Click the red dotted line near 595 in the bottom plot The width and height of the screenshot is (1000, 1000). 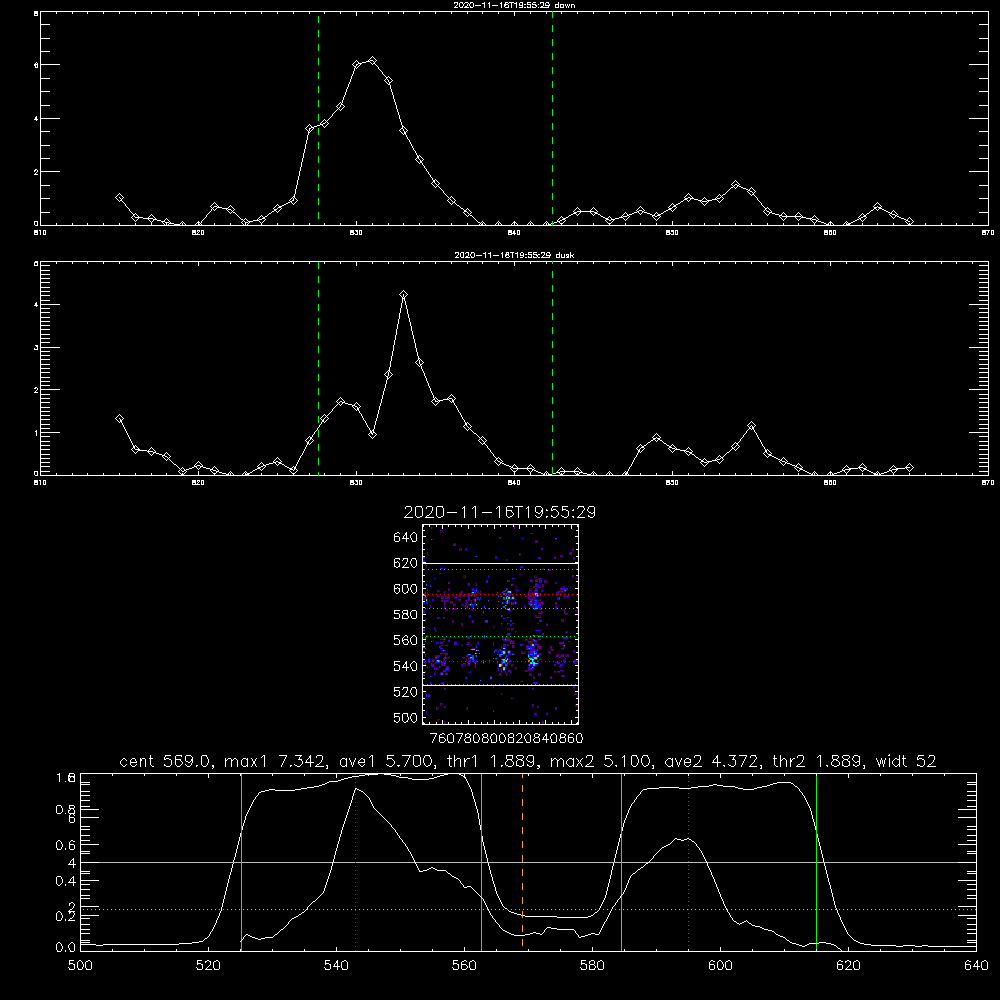pos(688,862)
